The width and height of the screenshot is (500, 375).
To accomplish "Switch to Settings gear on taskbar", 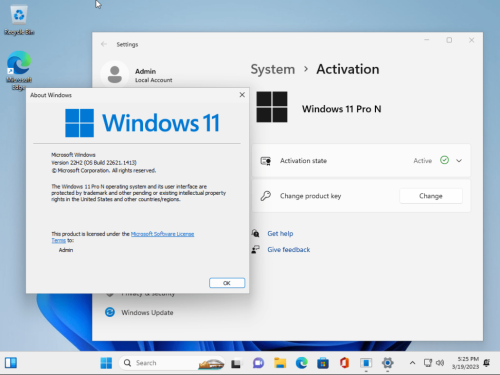I will 387,363.
